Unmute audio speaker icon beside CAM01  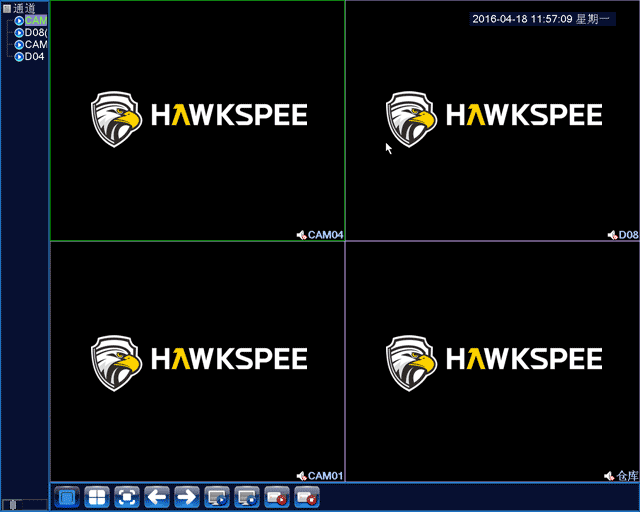click(x=301, y=476)
